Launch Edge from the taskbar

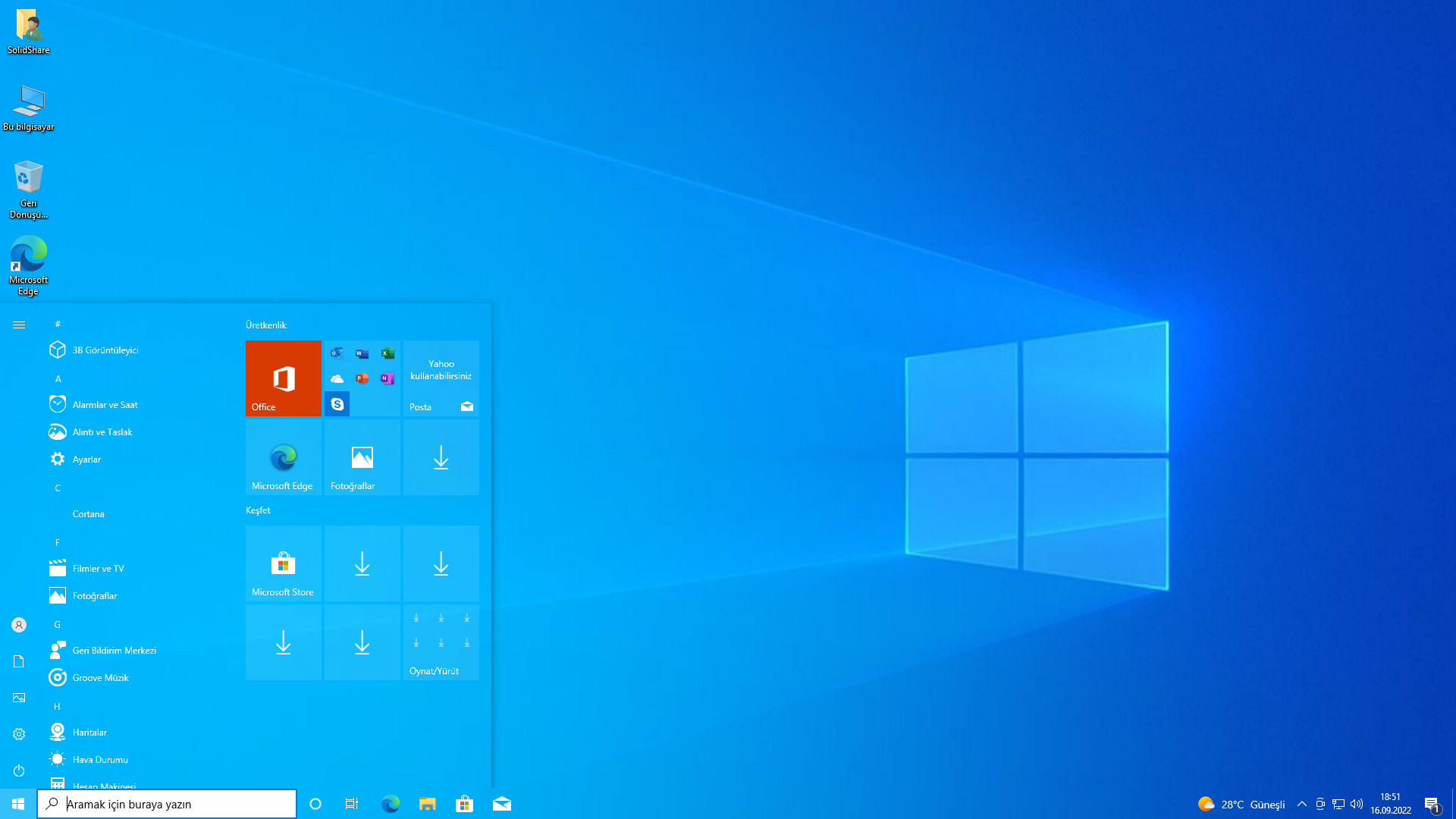coord(390,804)
